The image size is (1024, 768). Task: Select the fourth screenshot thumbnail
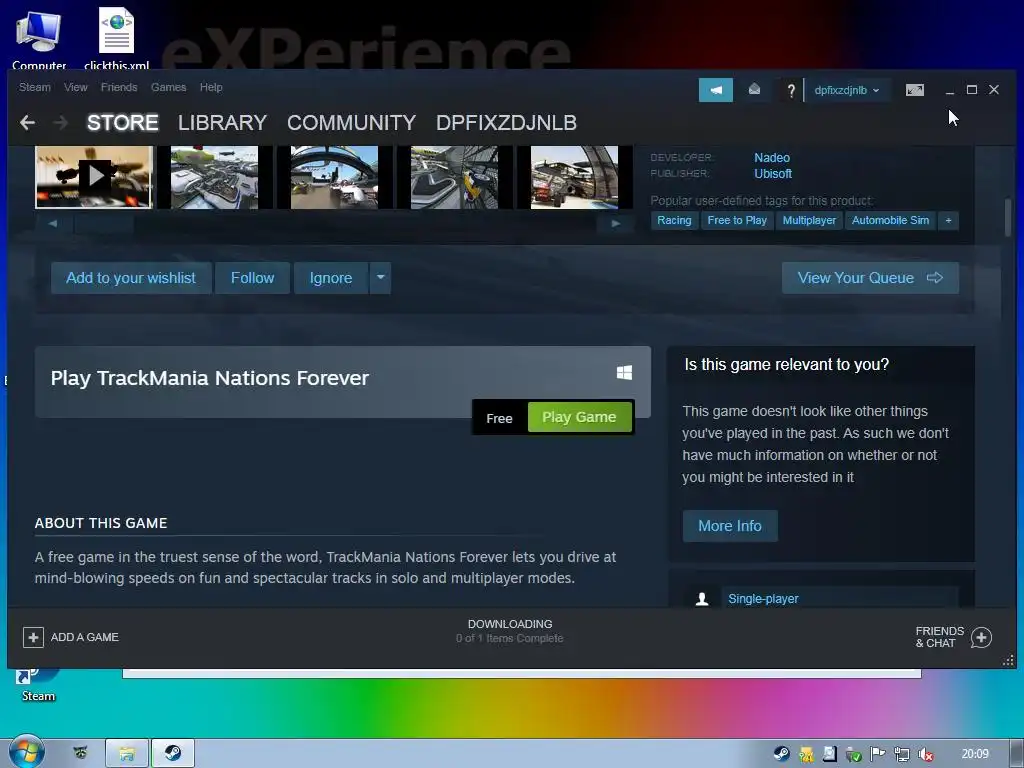[455, 177]
